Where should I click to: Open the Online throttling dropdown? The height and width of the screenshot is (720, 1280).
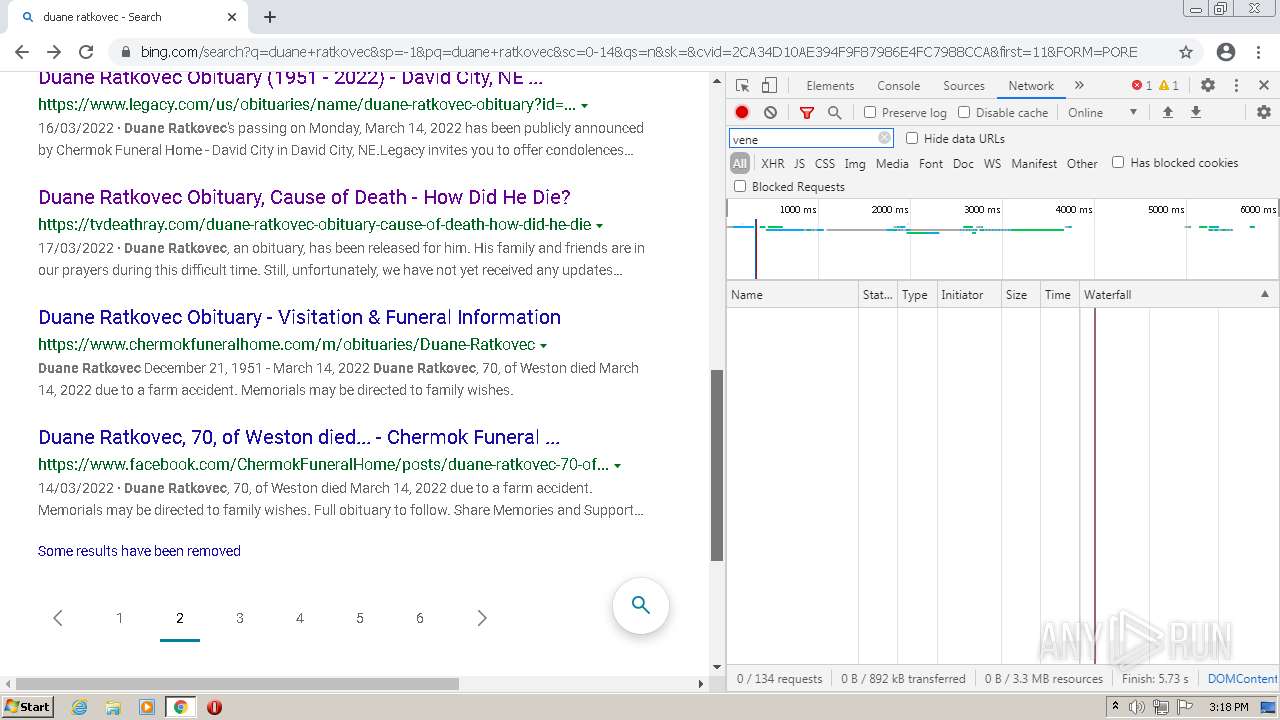click(x=1102, y=113)
